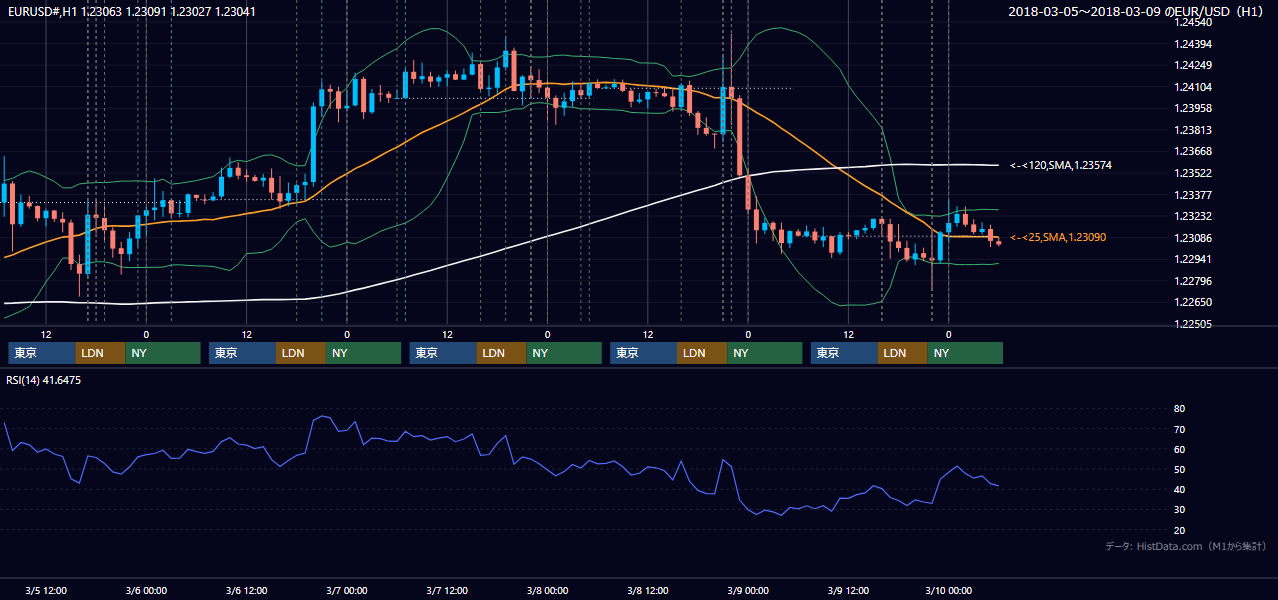Click the LDN session box for 3/5

101,353
